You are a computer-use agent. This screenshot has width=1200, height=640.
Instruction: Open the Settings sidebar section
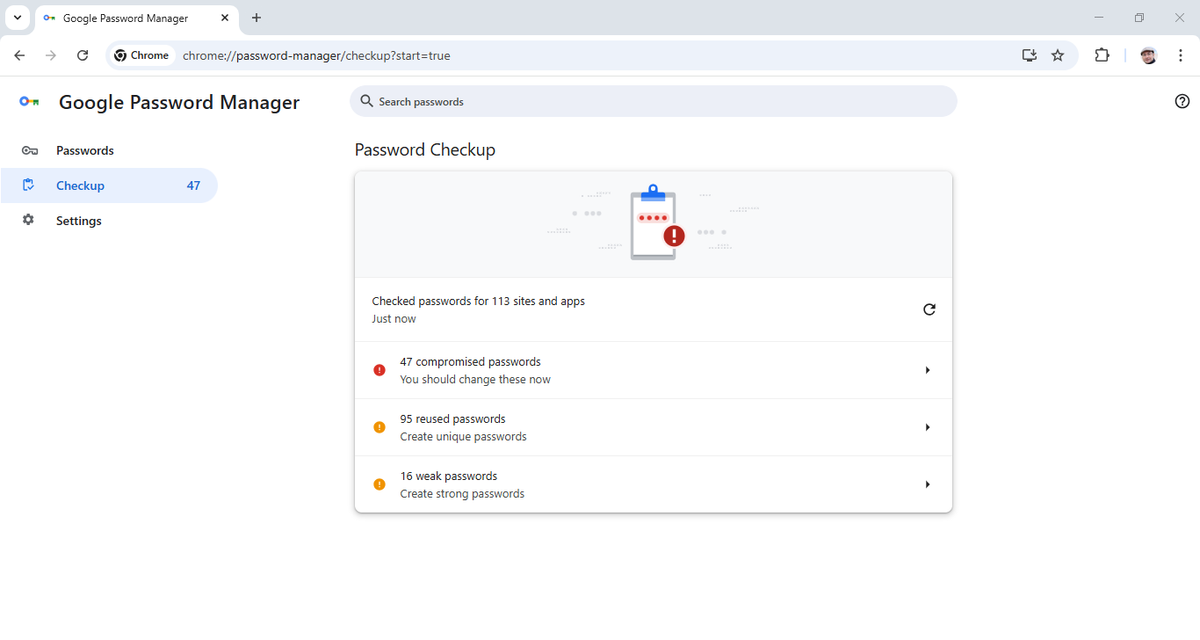(x=79, y=221)
